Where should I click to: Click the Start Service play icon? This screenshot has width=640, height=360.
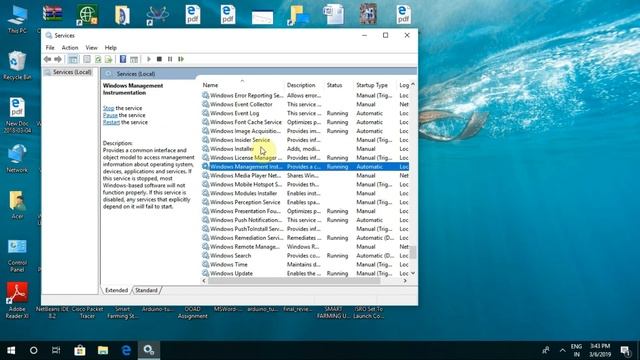[149, 59]
